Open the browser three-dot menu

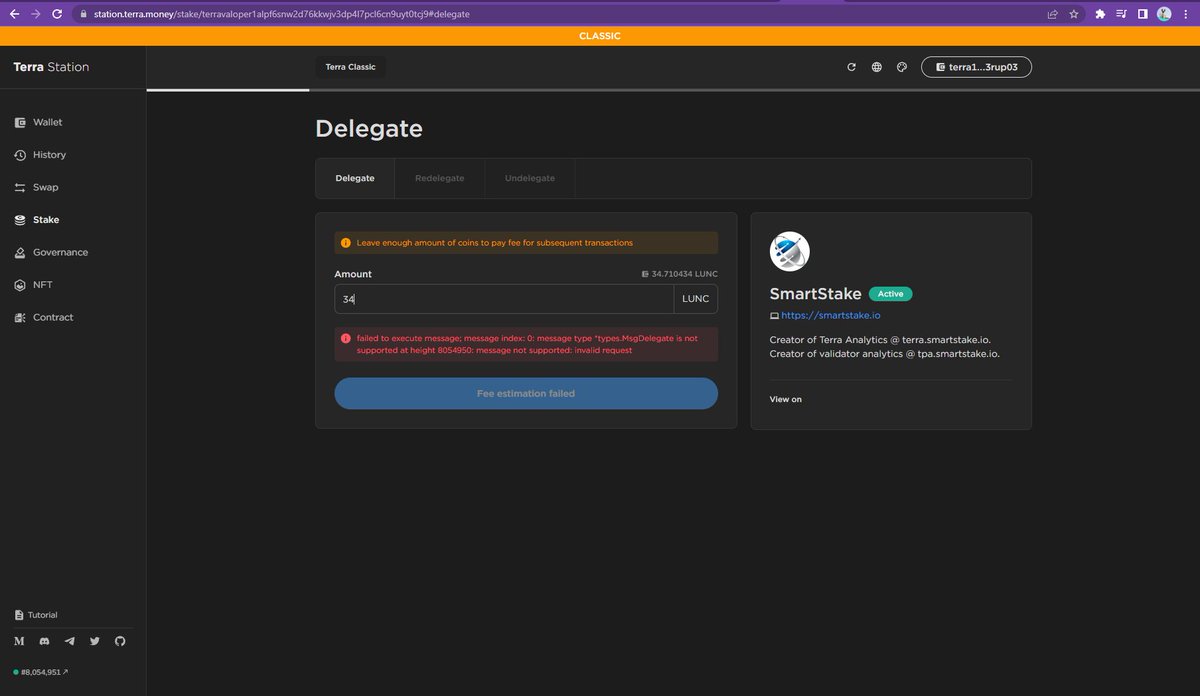[1185, 14]
